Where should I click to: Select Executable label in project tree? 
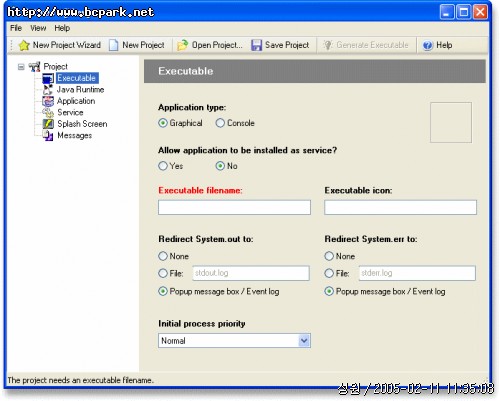click(x=77, y=78)
